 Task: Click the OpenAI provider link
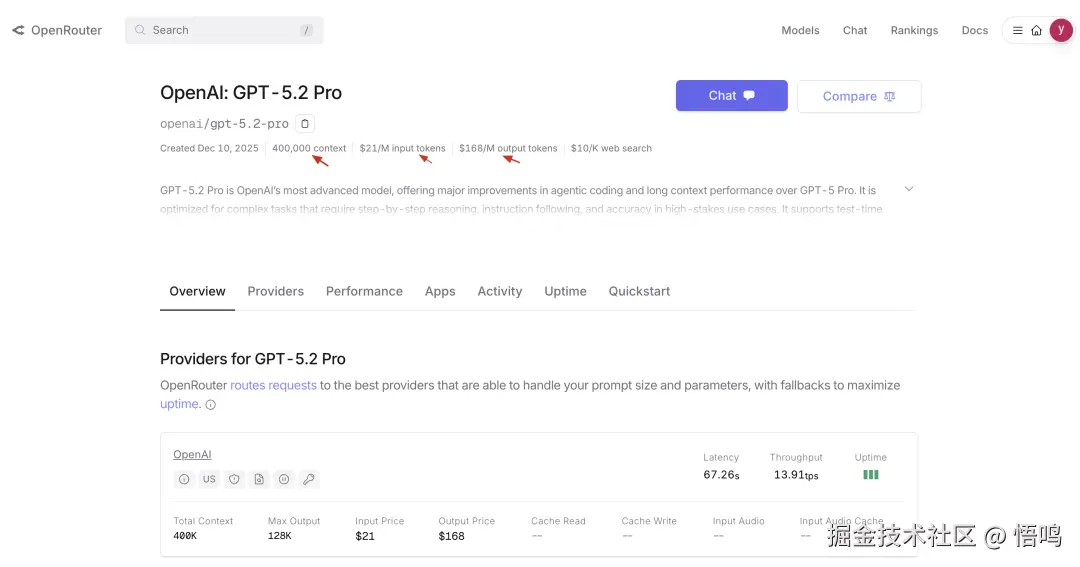[192, 455]
